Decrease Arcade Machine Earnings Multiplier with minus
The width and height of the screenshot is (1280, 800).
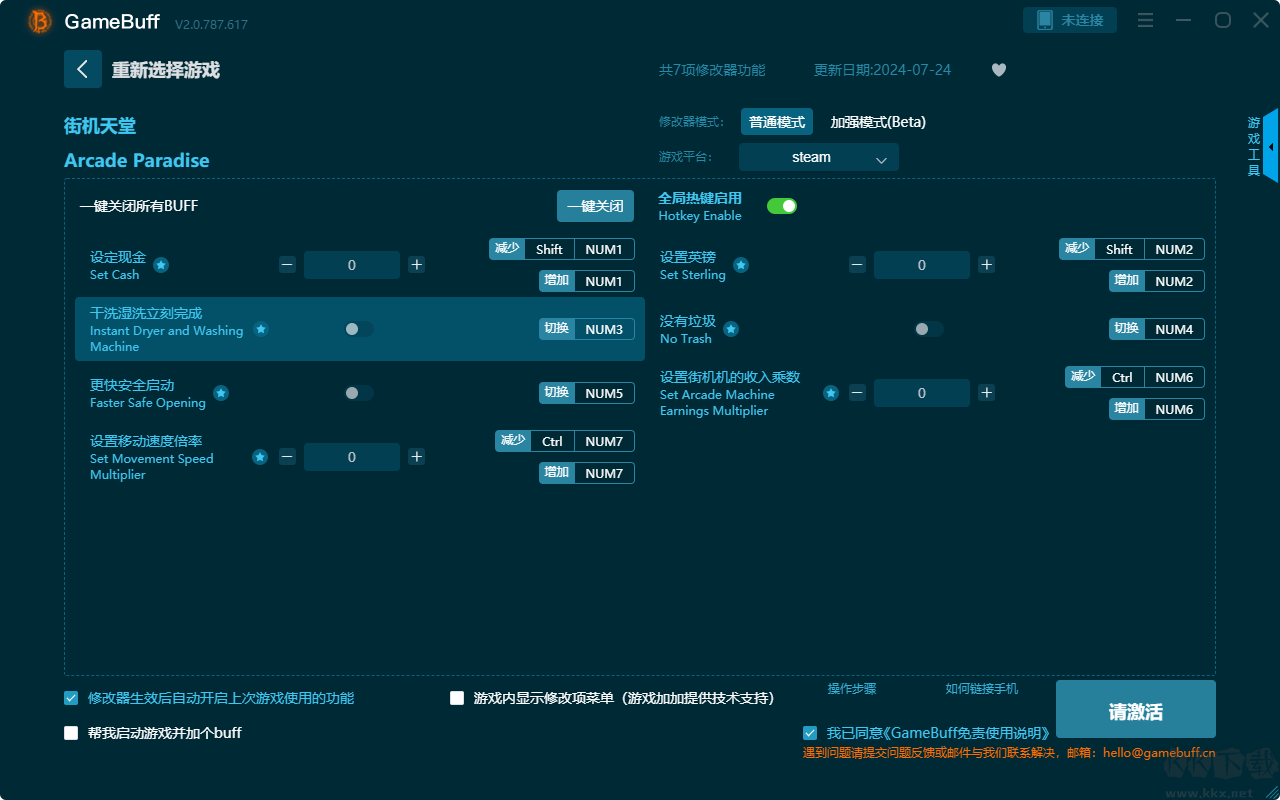click(x=857, y=393)
